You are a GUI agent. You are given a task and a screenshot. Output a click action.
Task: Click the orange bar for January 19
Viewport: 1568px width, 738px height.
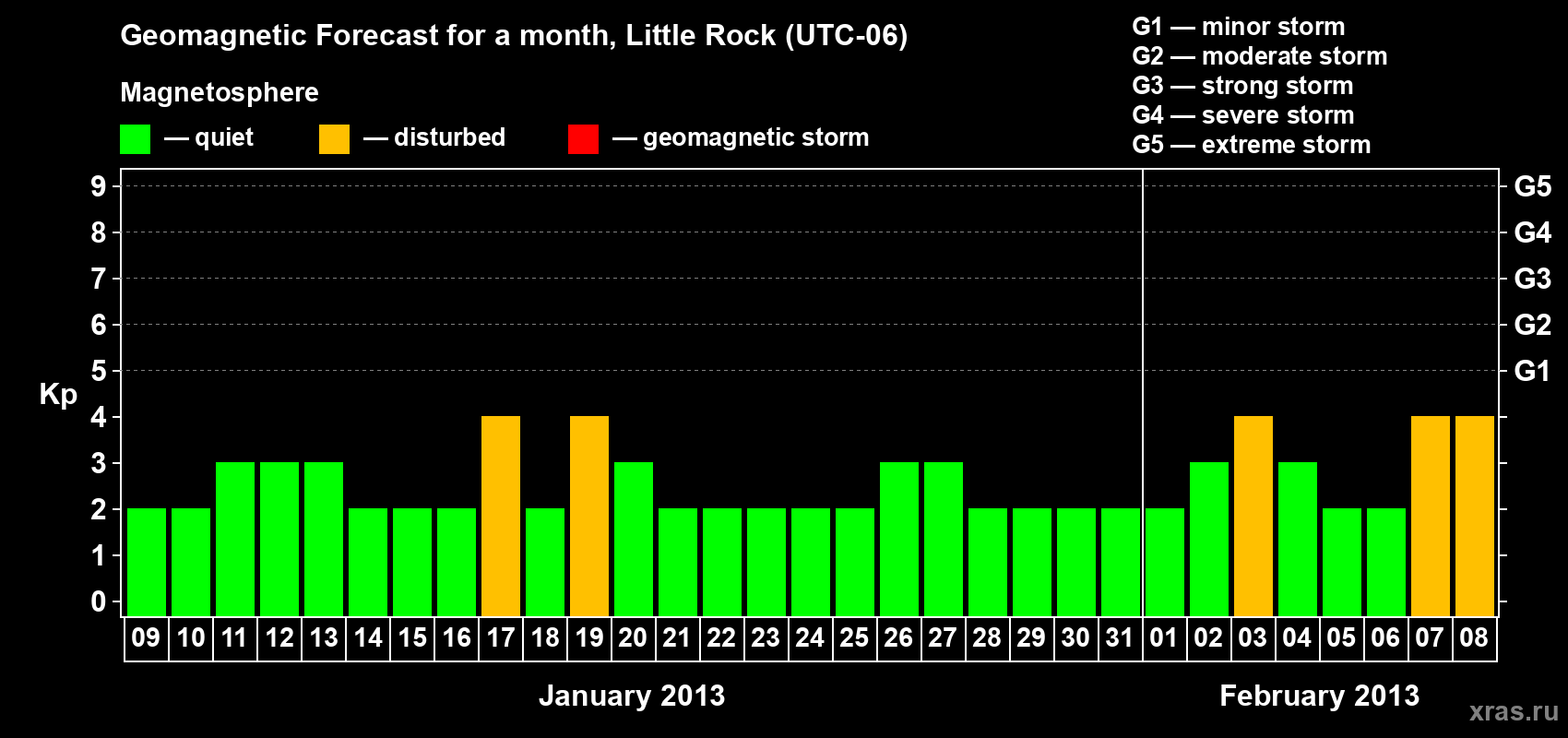point(589,517)
